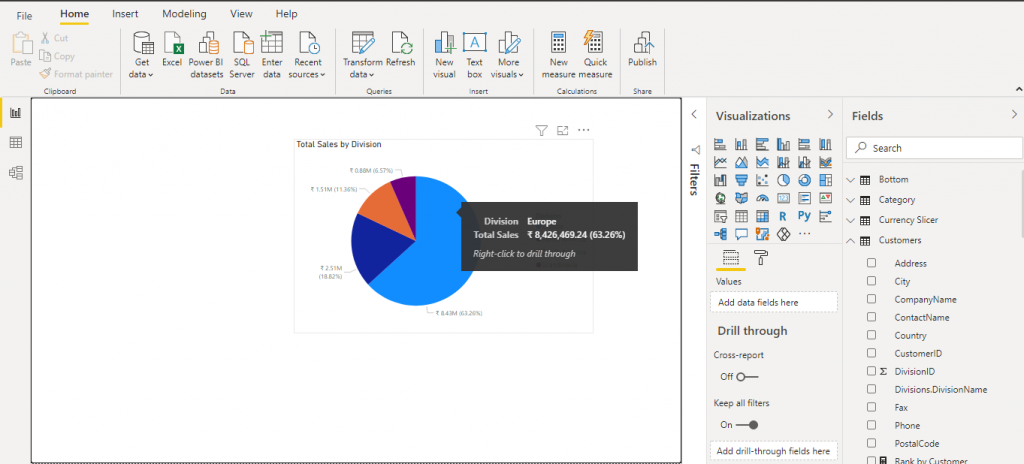Check the CustomerID field
The image size is (1024, 464).
click(871, 353)
